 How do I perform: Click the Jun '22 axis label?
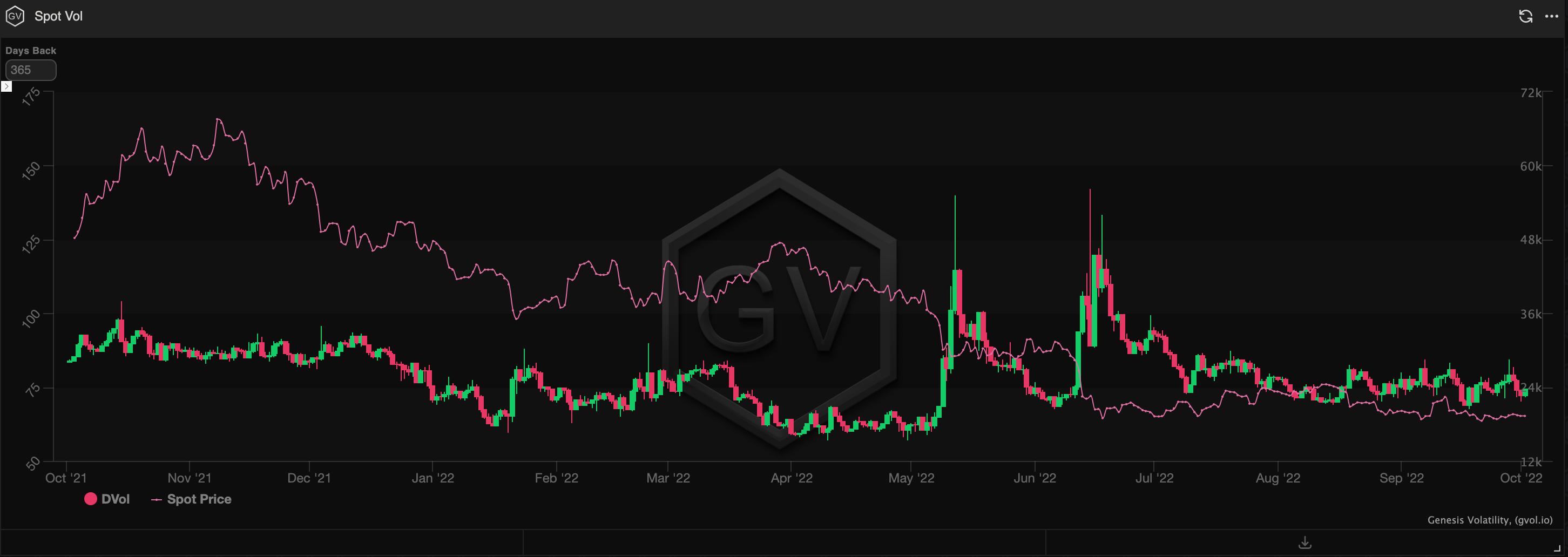(1035, 478)
